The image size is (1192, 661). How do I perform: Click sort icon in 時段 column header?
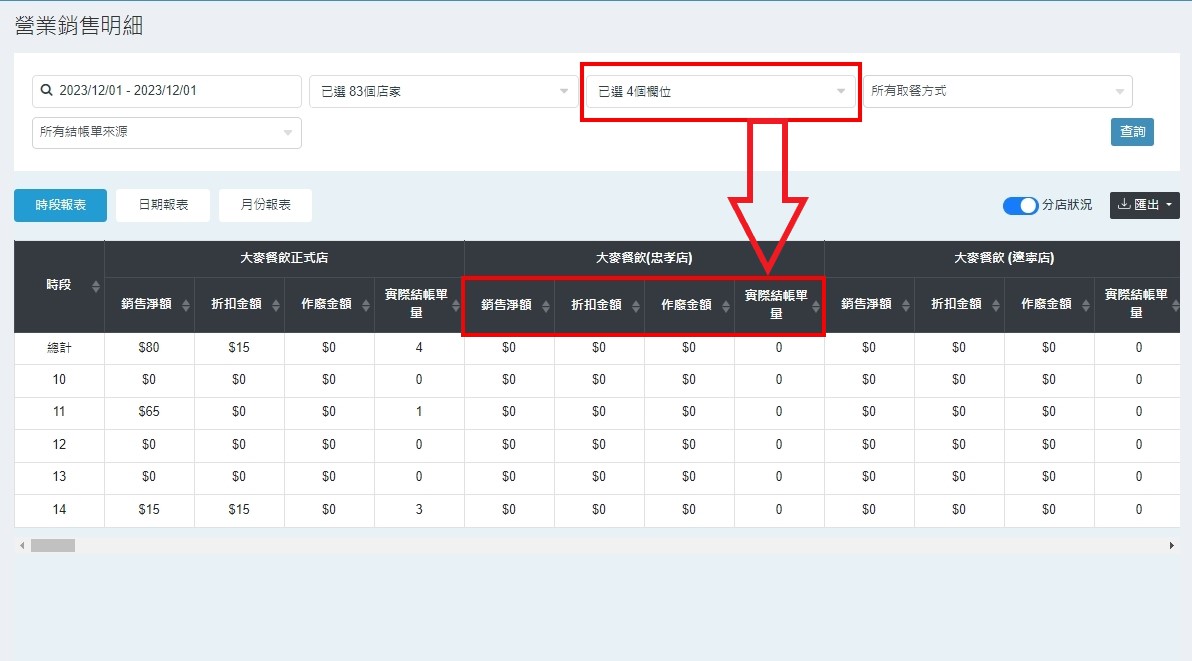96,287
